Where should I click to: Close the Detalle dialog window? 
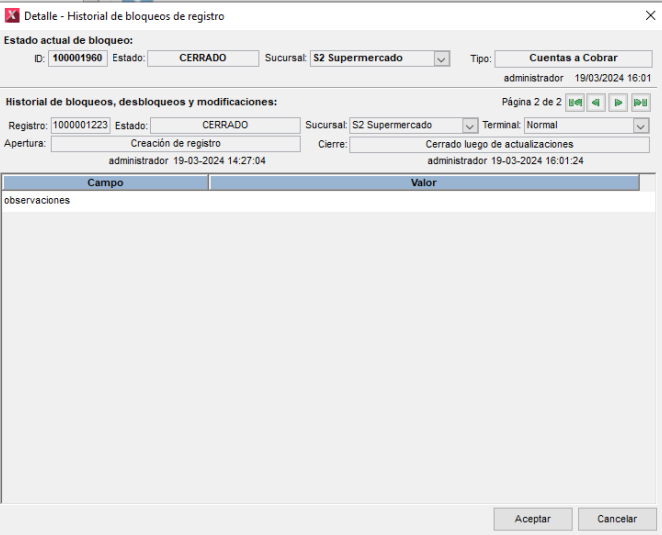pos(644,16)
